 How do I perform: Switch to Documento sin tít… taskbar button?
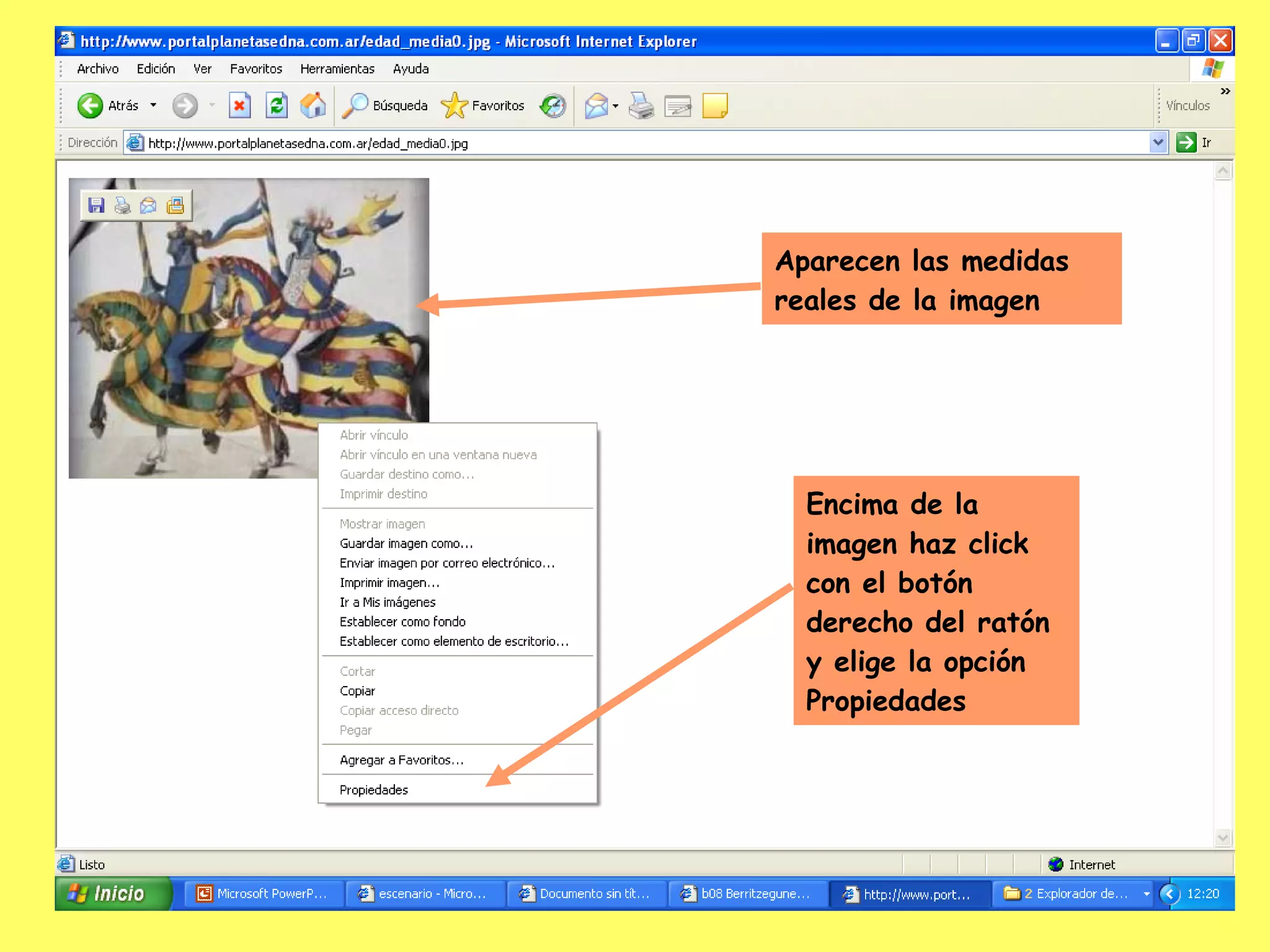click(587, 894)
